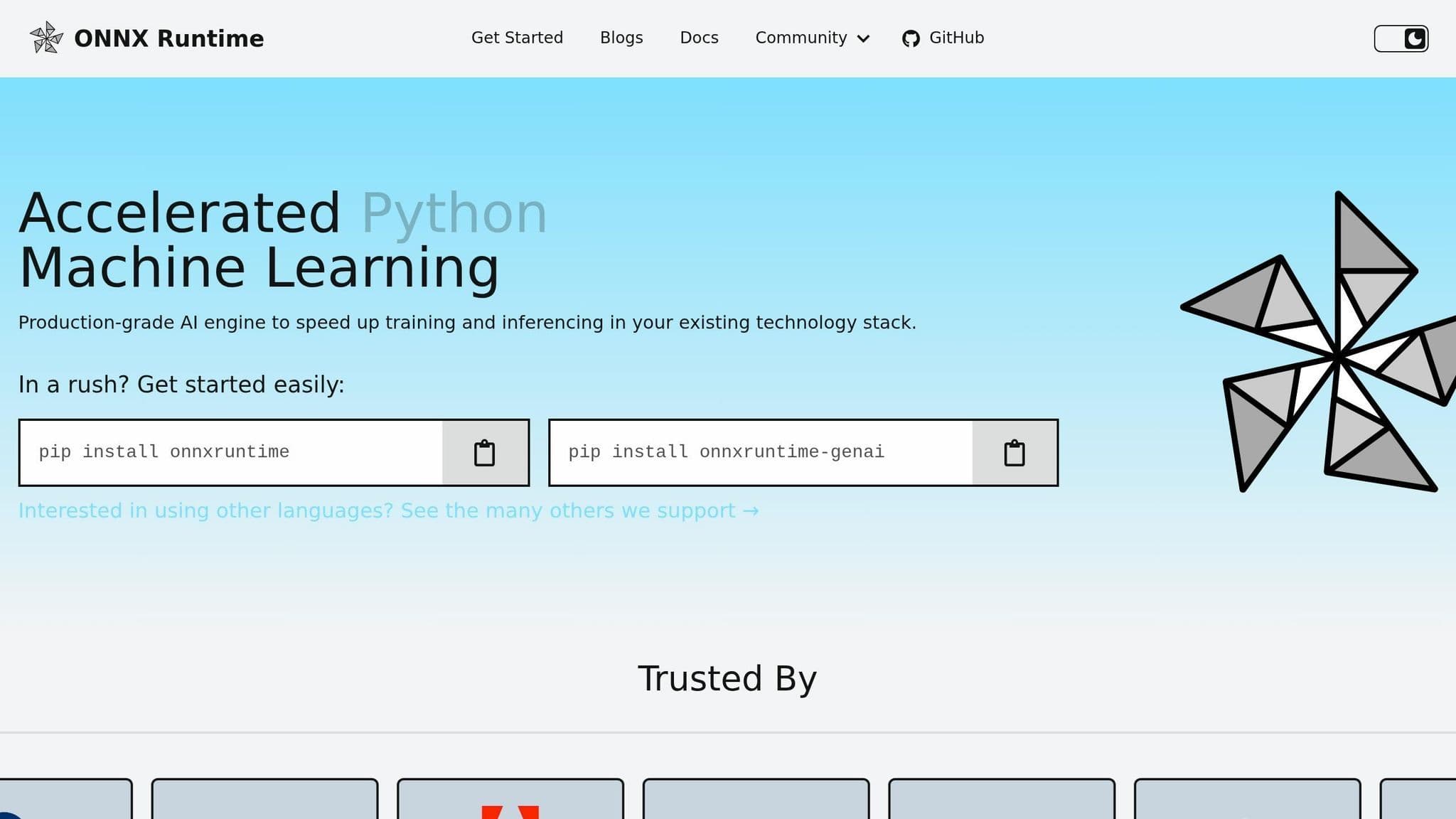Image resolution: width=1456 pixels, height=819 pixels.
Task: Click the ONNX Runtime pinwheel logo in header
Action: click(x=46, y=38)
